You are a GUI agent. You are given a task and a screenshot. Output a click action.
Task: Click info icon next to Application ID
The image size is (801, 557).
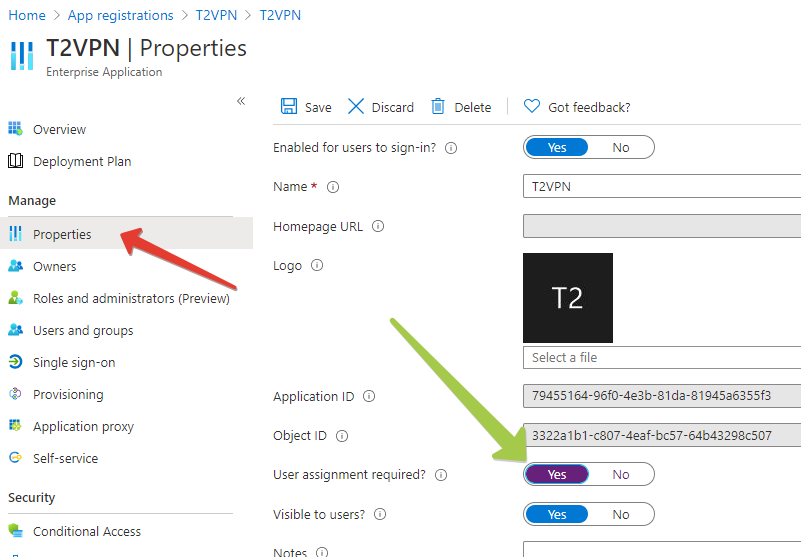(369, 397)
